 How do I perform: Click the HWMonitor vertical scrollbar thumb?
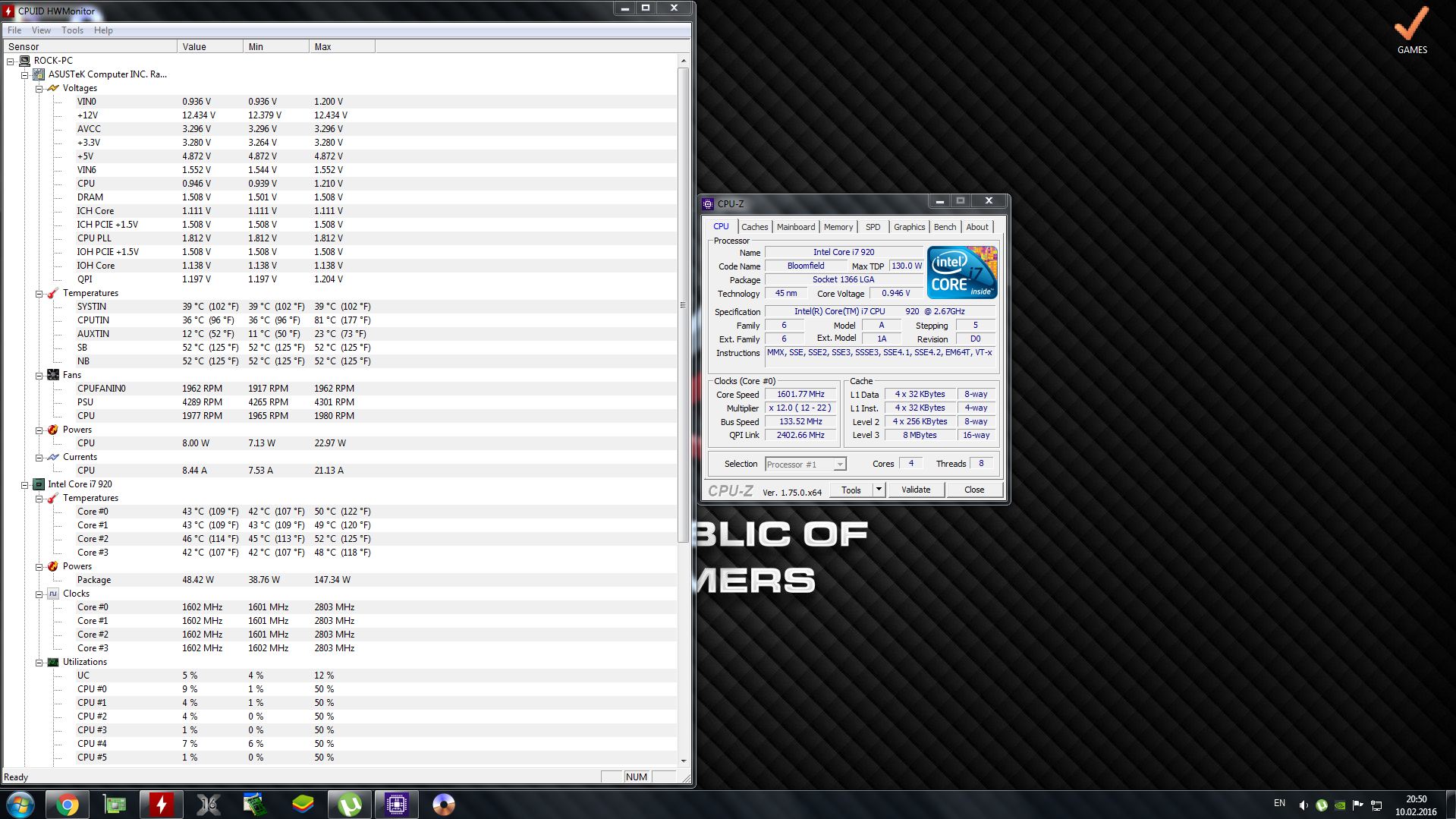pyautogui.click(x=683, y=305)
